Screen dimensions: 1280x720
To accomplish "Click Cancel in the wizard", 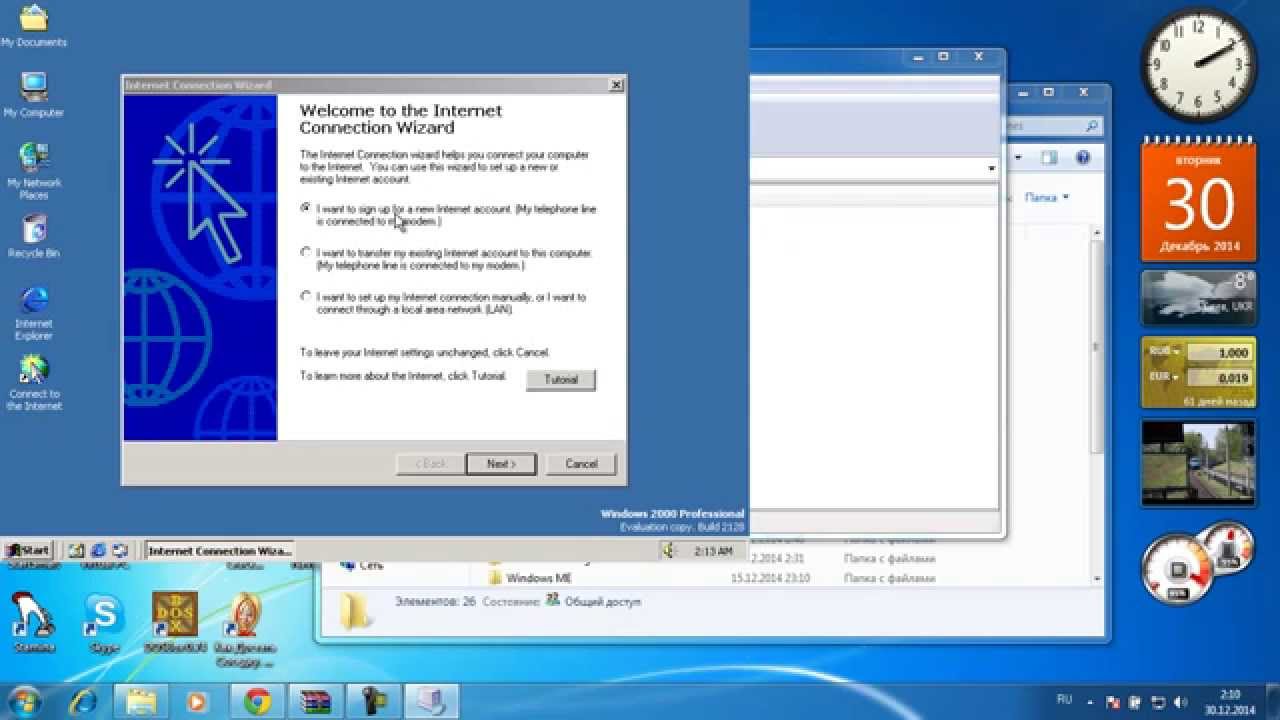I will tap(581, 464).
